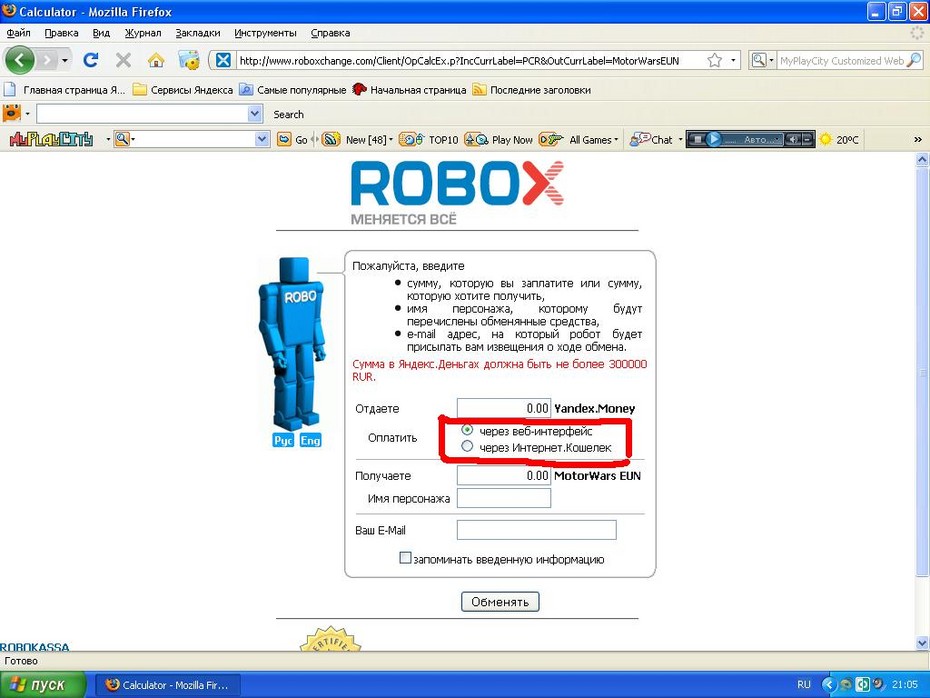Image resolution: width=930 pixels, height=698 pixels.
Task: Click the Firefox back arrow button
Action: coord(20,60)
